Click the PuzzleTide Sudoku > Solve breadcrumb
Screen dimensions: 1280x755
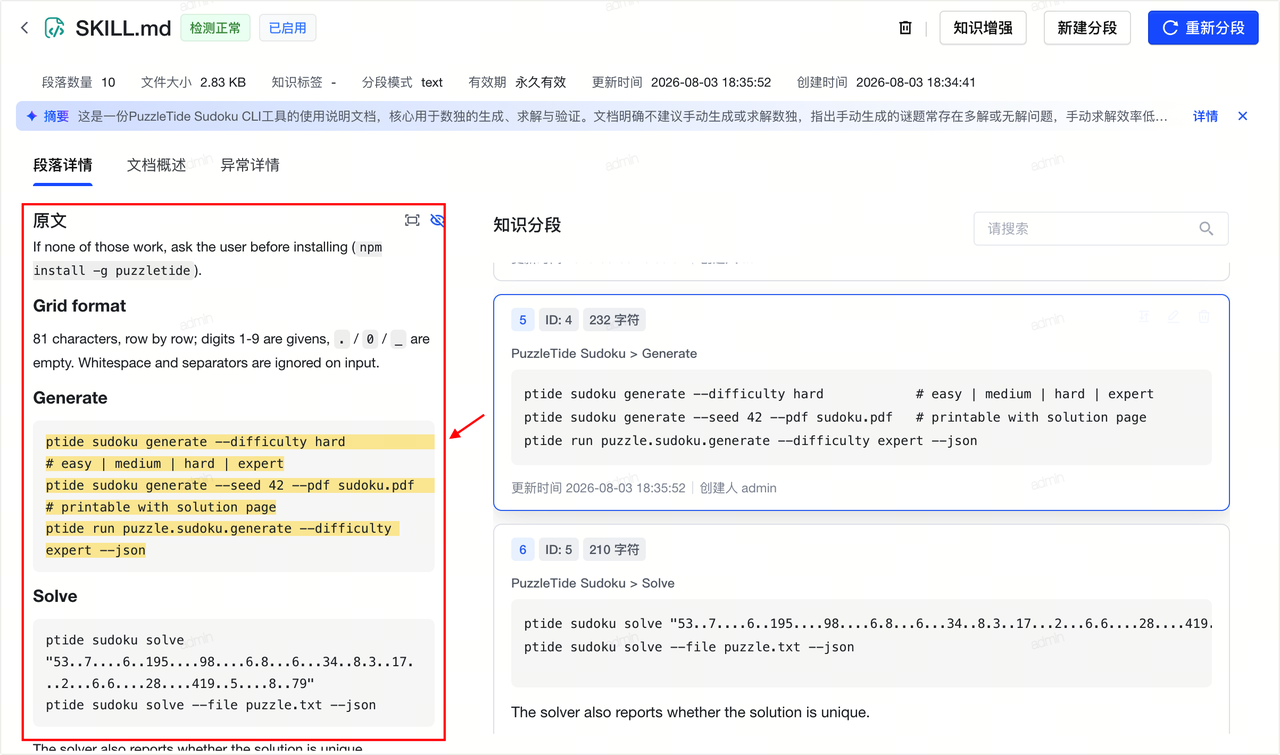click(593, 583)
